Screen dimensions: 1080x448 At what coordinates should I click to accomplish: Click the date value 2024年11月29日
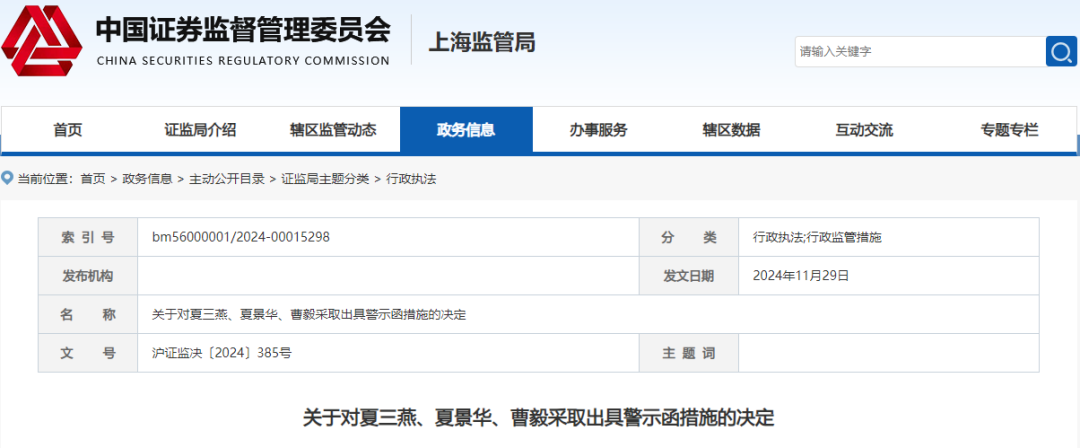pos(801,276)
